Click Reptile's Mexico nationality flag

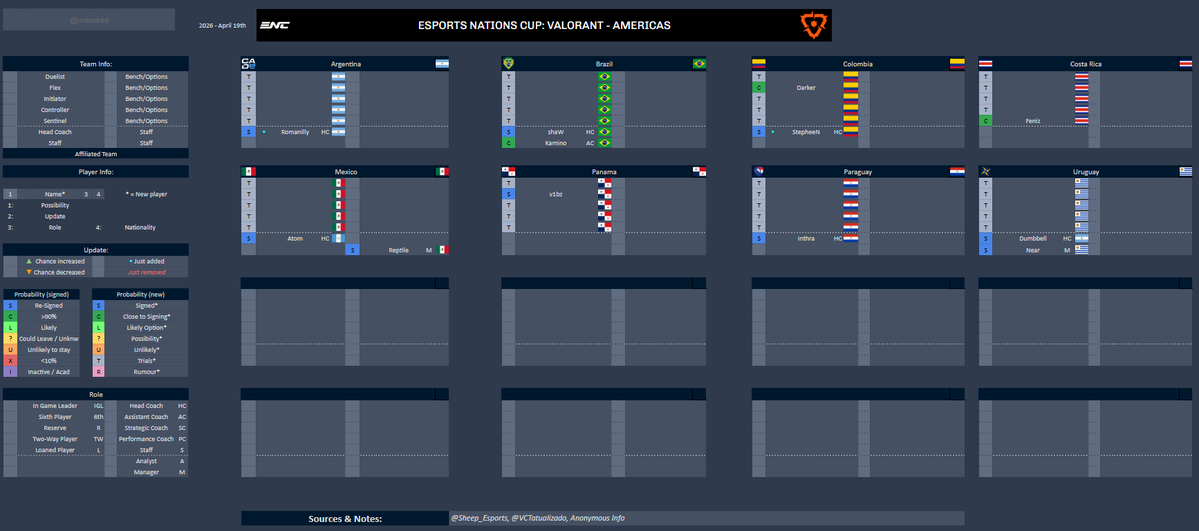pyautogui.click(x=442, y=250)
